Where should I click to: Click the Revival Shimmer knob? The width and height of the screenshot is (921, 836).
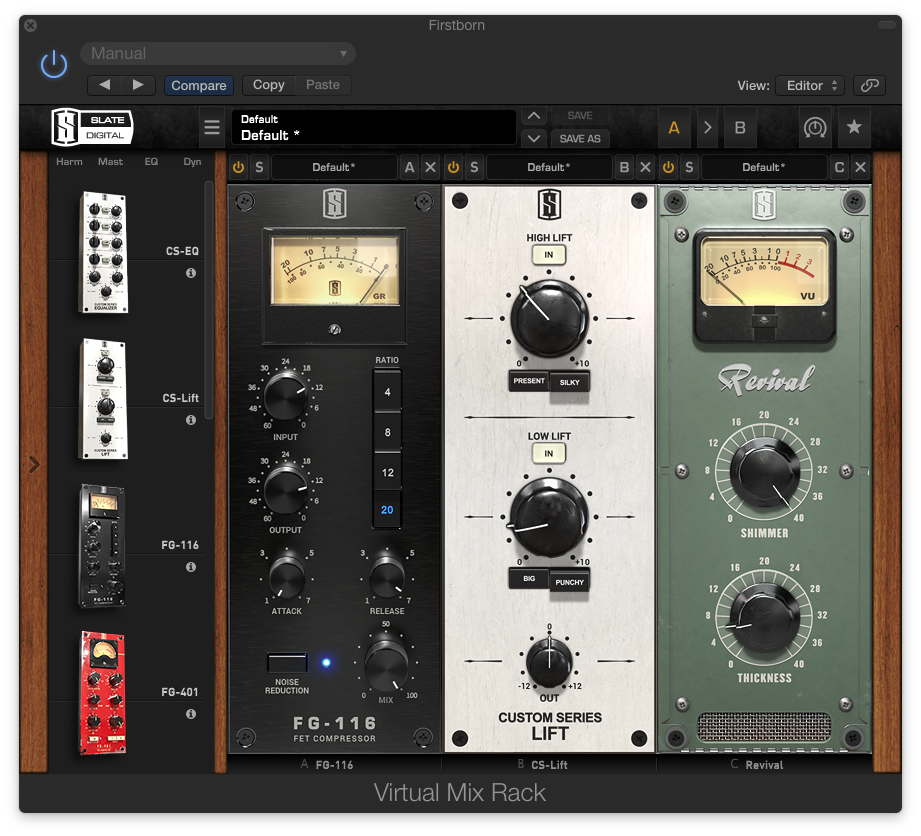764,472
